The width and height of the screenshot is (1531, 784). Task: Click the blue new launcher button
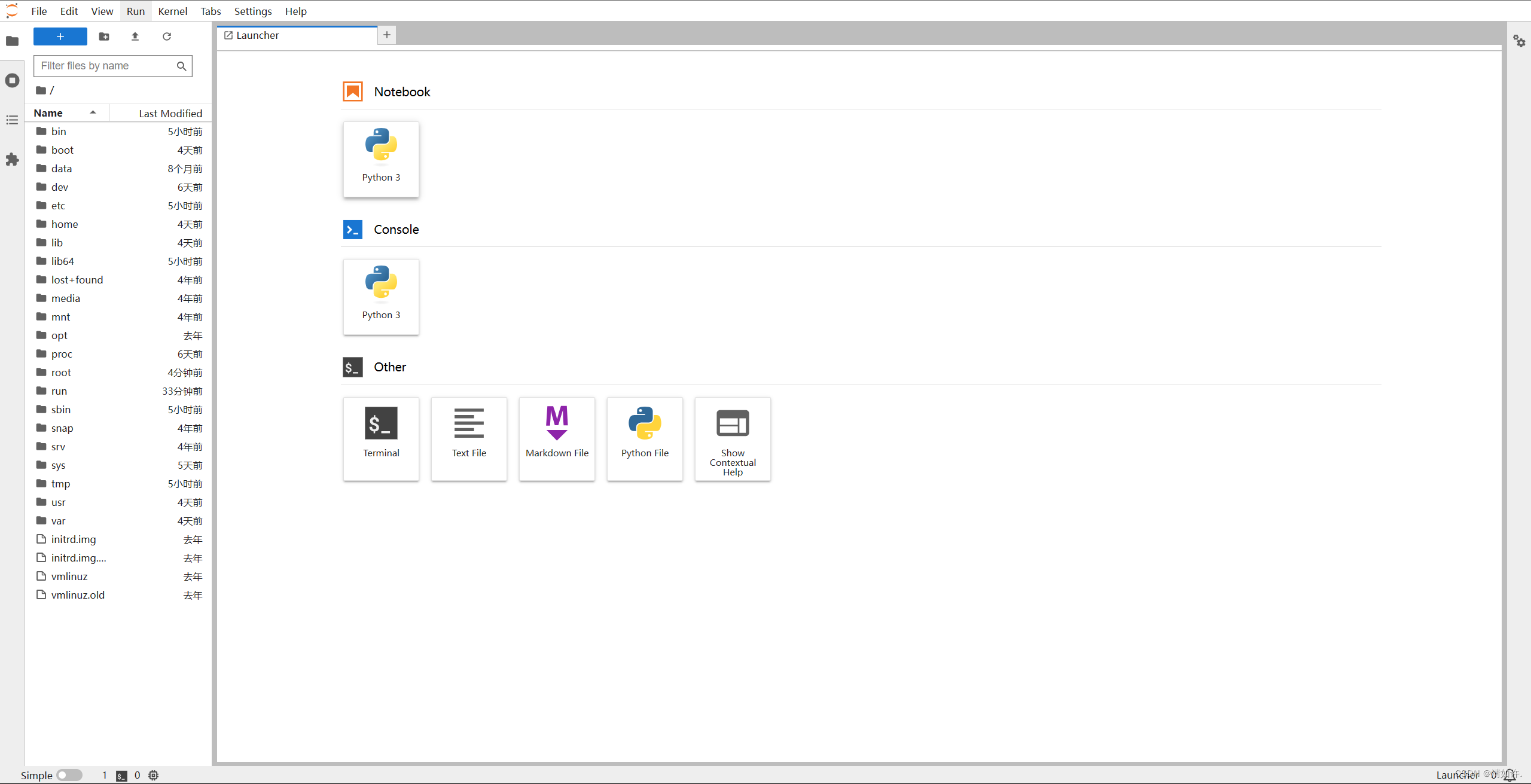60,36
